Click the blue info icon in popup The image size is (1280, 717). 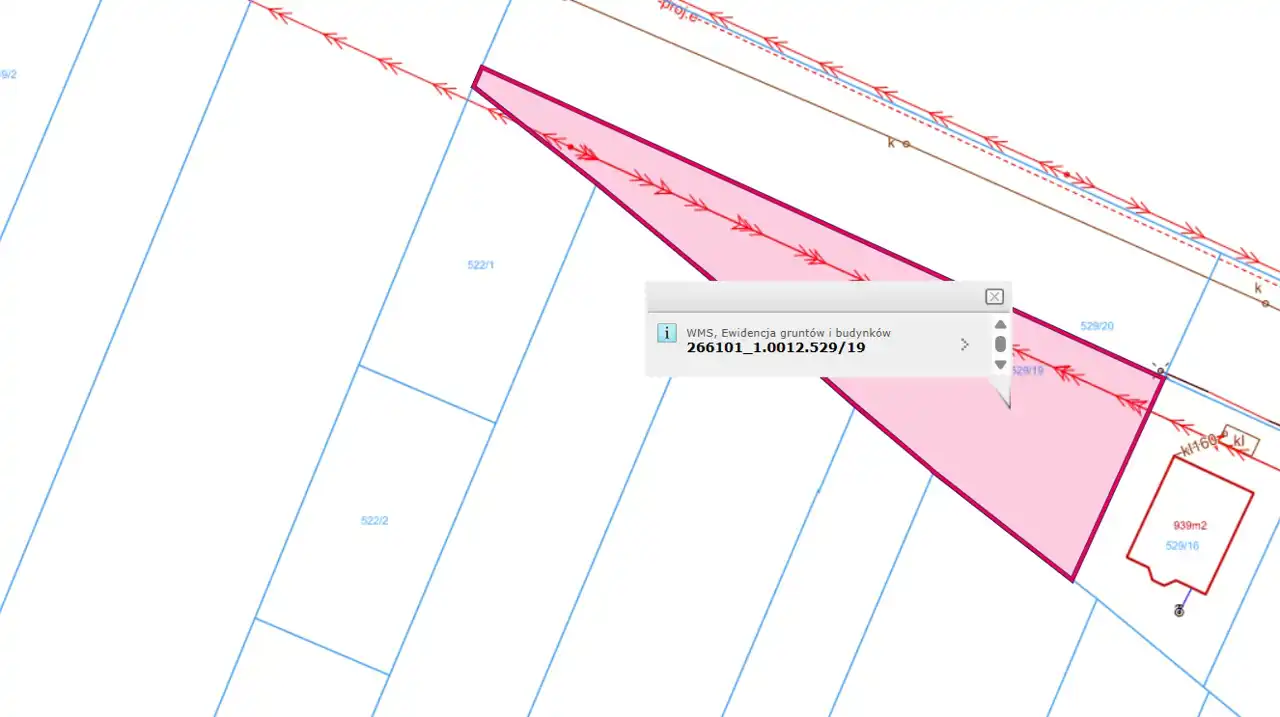667,333
